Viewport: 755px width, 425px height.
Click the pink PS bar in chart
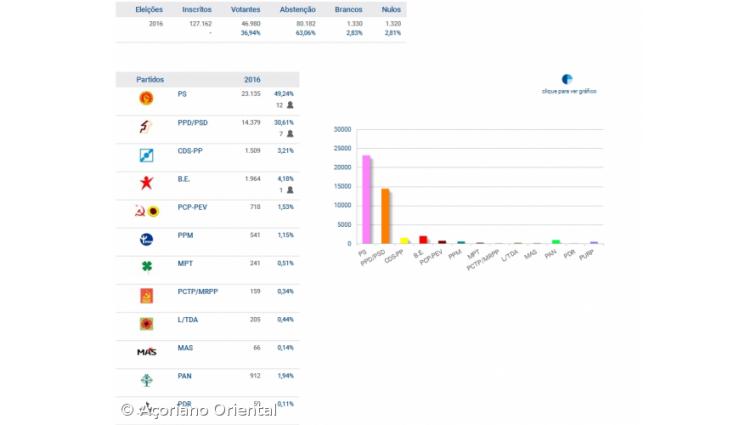click(366, 199)
